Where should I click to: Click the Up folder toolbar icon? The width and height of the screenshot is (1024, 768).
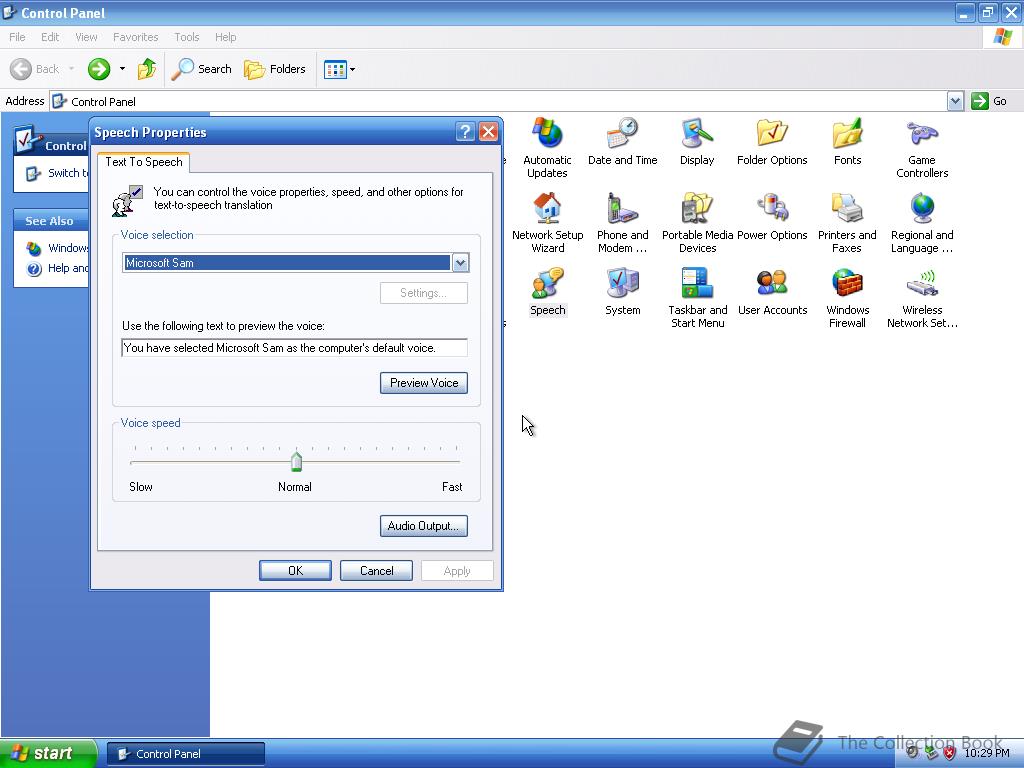[x=147, y=69]
